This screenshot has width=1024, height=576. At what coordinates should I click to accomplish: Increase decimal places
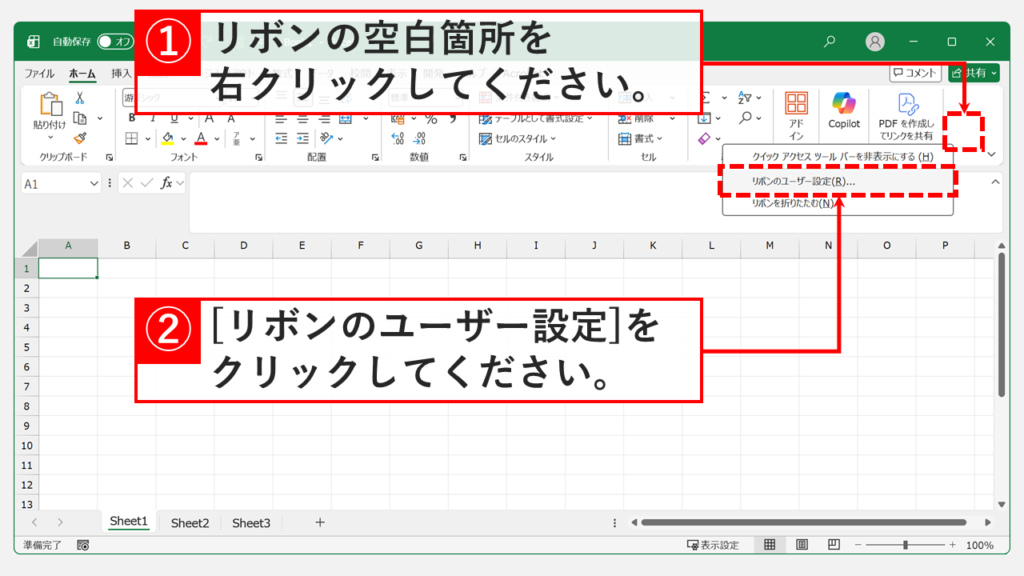[397, 138]
